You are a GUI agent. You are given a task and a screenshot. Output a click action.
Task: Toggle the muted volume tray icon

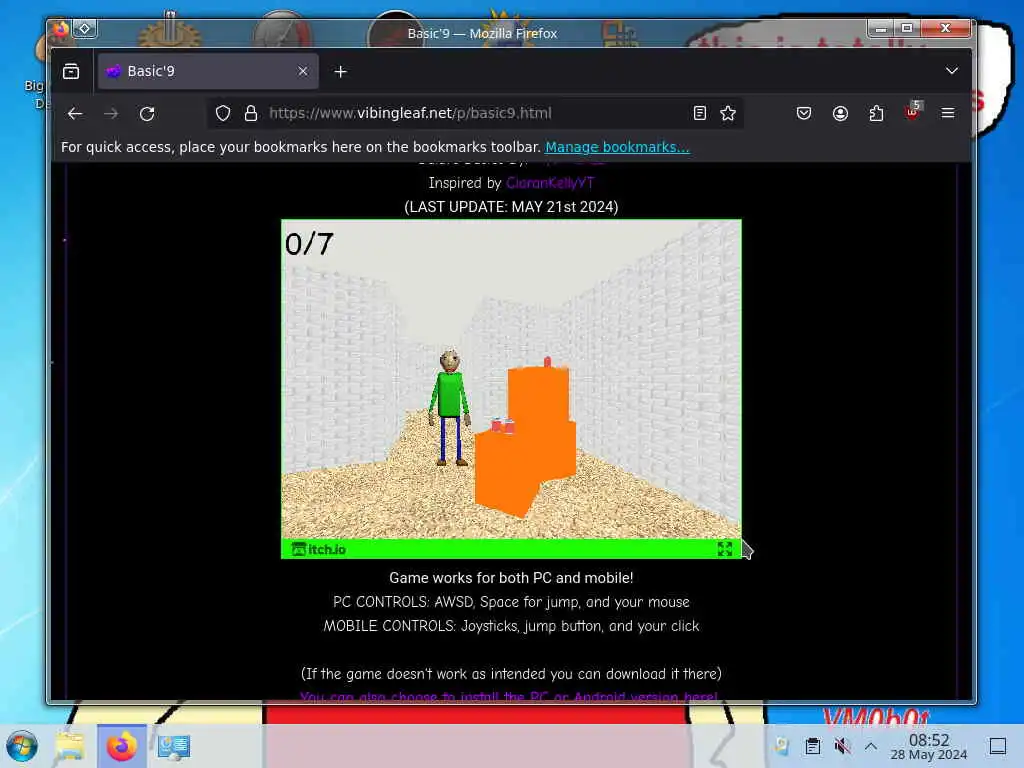tap(842, 746)
